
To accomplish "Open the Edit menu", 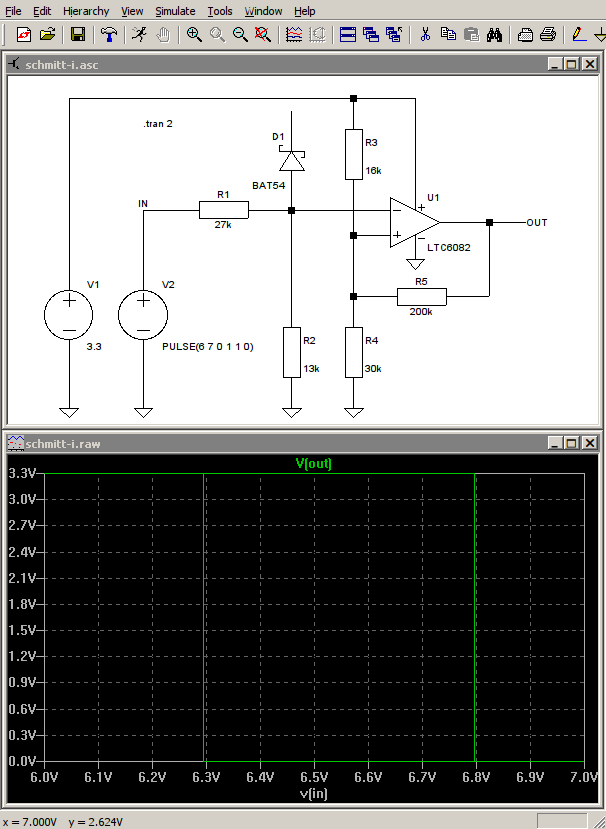I will [x=42, y=11].
